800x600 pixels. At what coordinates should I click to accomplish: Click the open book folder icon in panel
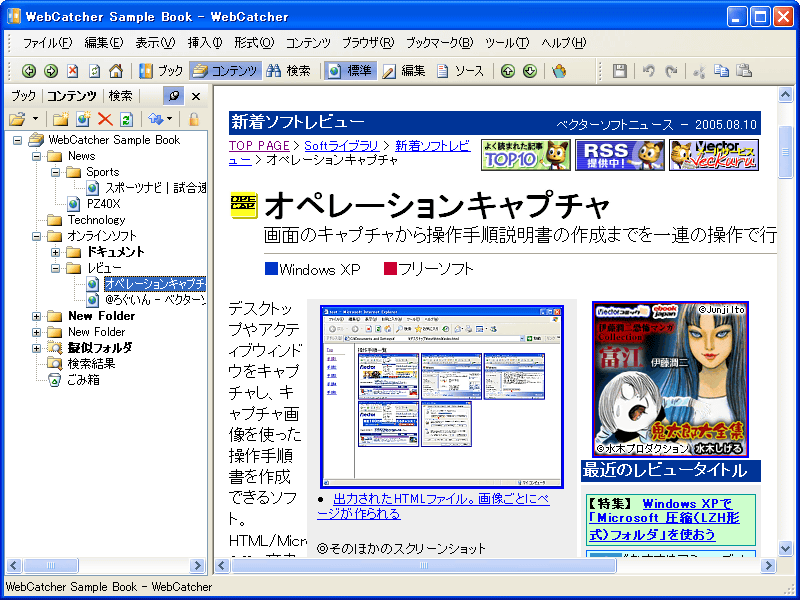pyautogui.click(x=17, y=119)
